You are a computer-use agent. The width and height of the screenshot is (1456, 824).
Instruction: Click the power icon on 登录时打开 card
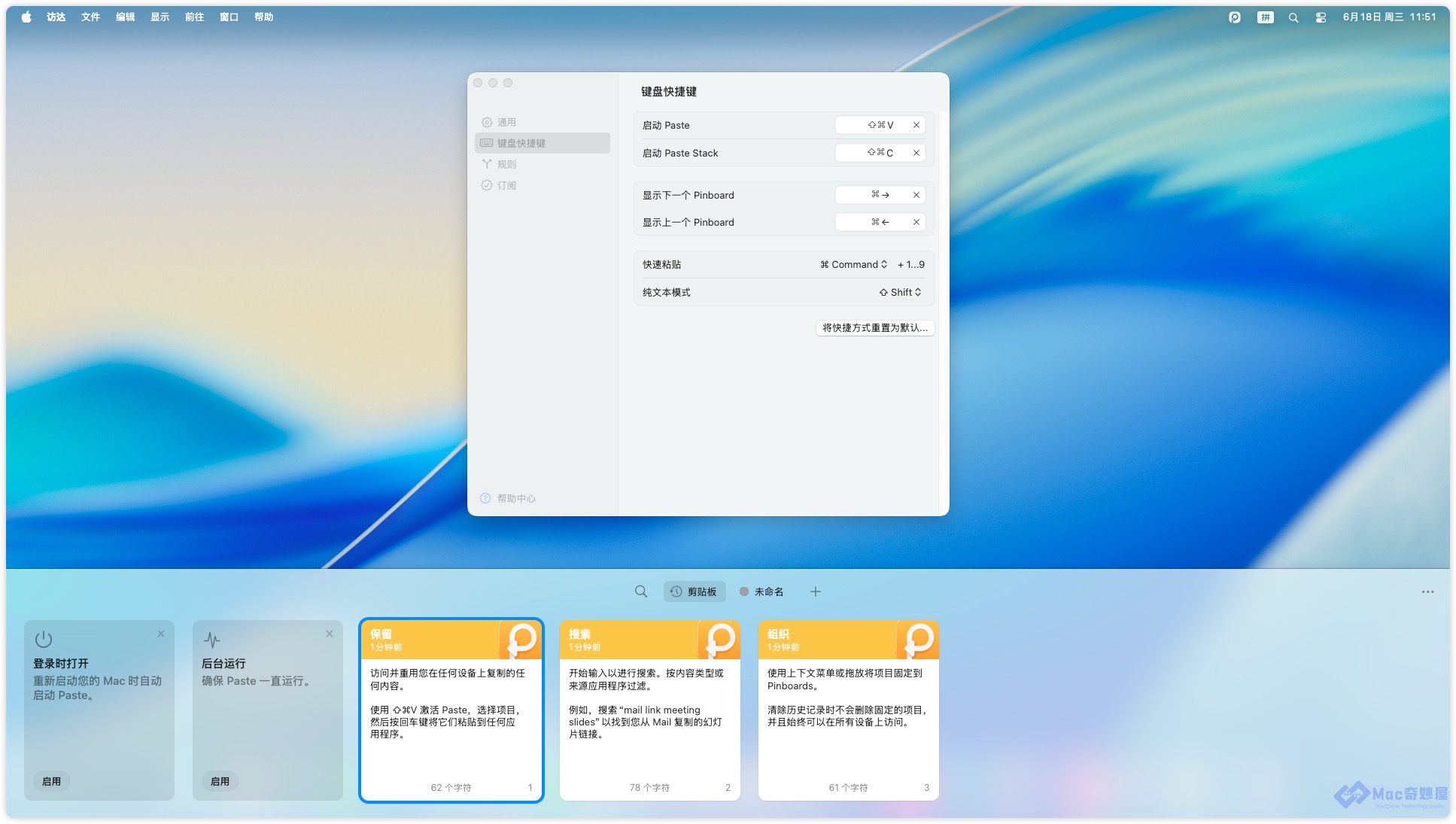(44, 639)
